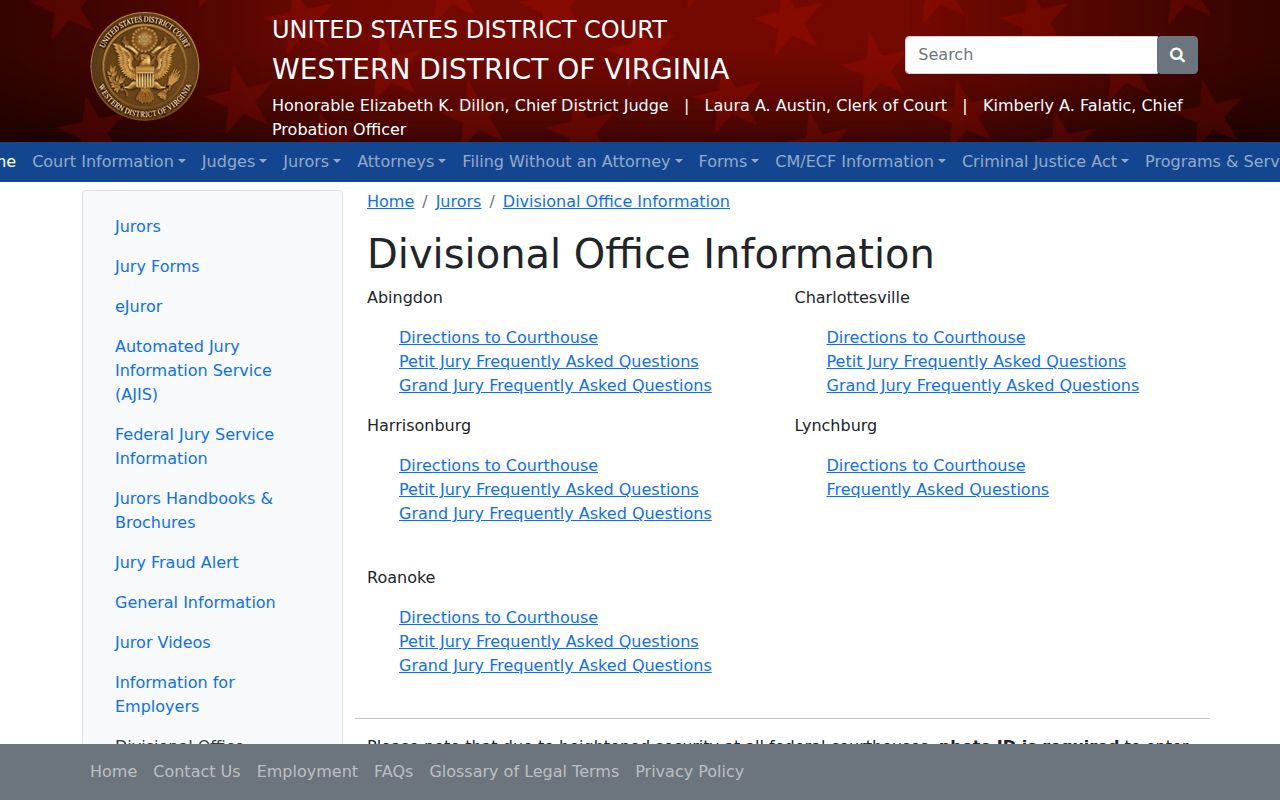Click the court seal logo

click(145, 67)
